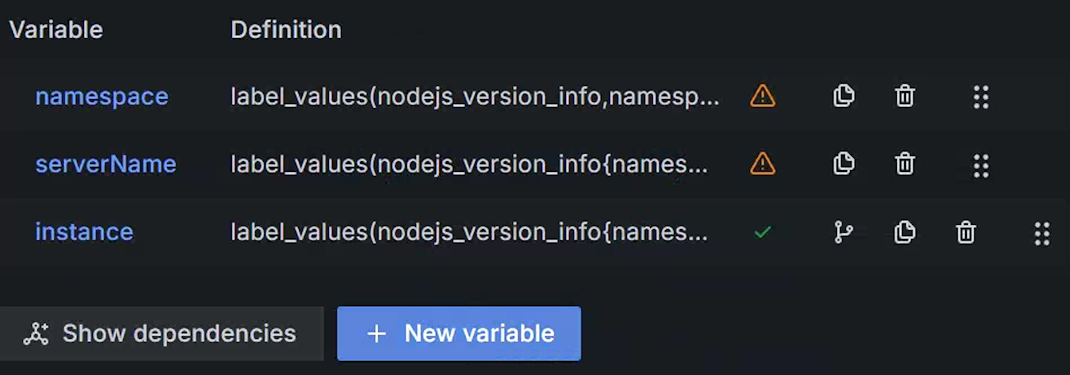Open the namespace variable link

[x=102, y=97]
